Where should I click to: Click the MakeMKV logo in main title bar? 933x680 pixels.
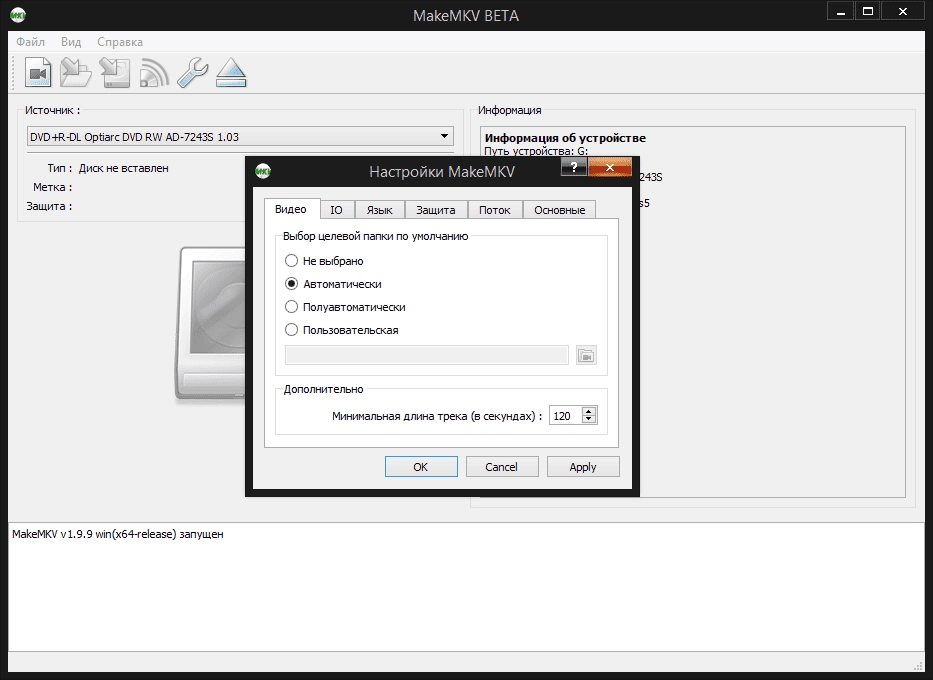[x=18, y=15]
